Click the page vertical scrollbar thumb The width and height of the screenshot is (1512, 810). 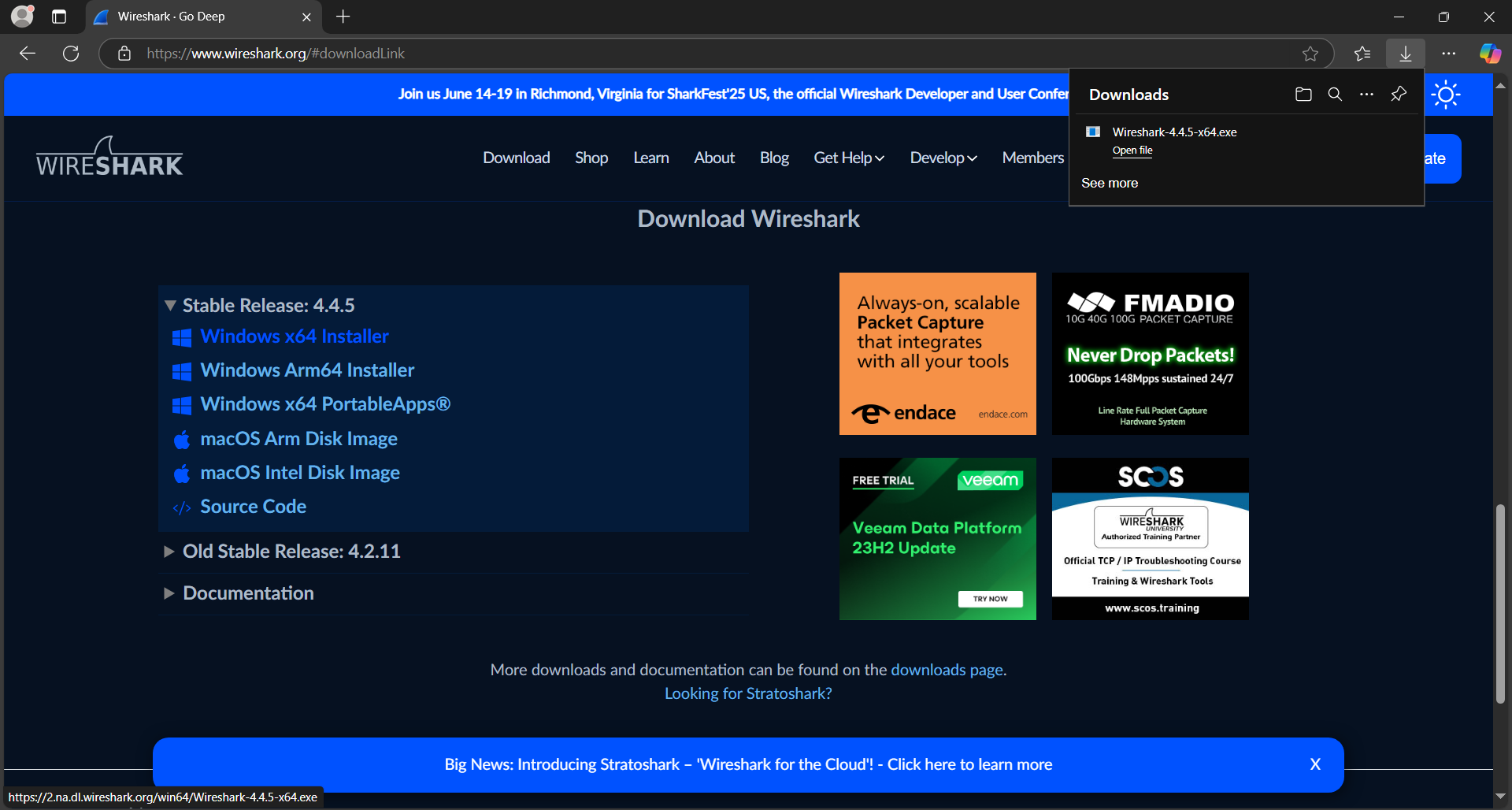tap(1501, 604)
